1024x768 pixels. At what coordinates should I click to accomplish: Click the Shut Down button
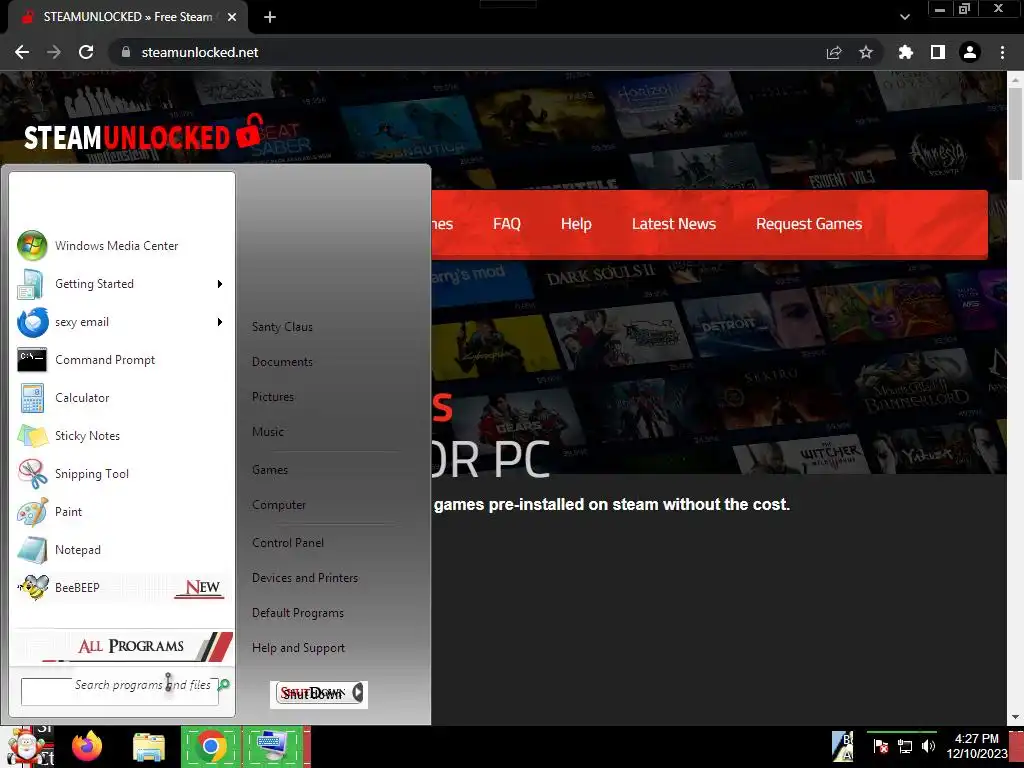pyautogui.click(x=312, y=694)
